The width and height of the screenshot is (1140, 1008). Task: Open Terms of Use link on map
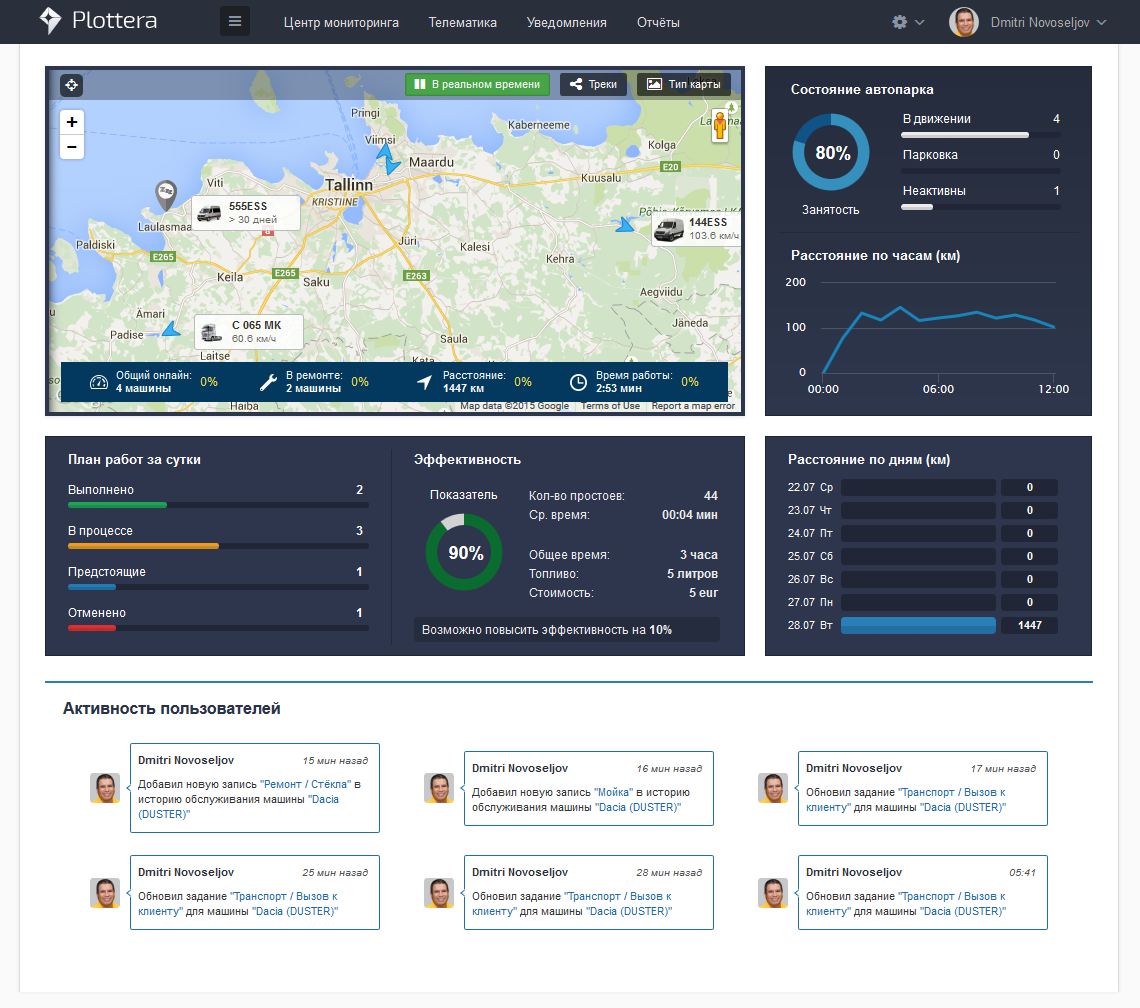click(x=611, y=406)
